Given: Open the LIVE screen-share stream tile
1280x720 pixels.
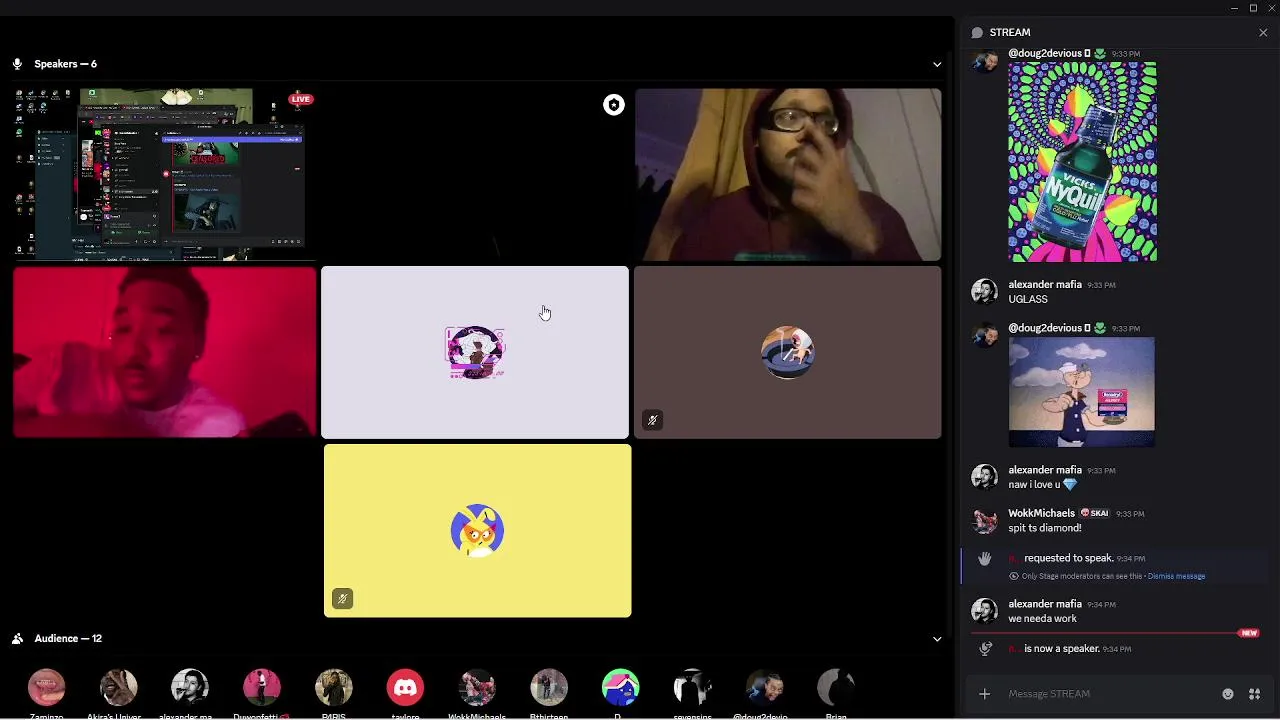Looking at the screenshot, I should pos(165,174).
